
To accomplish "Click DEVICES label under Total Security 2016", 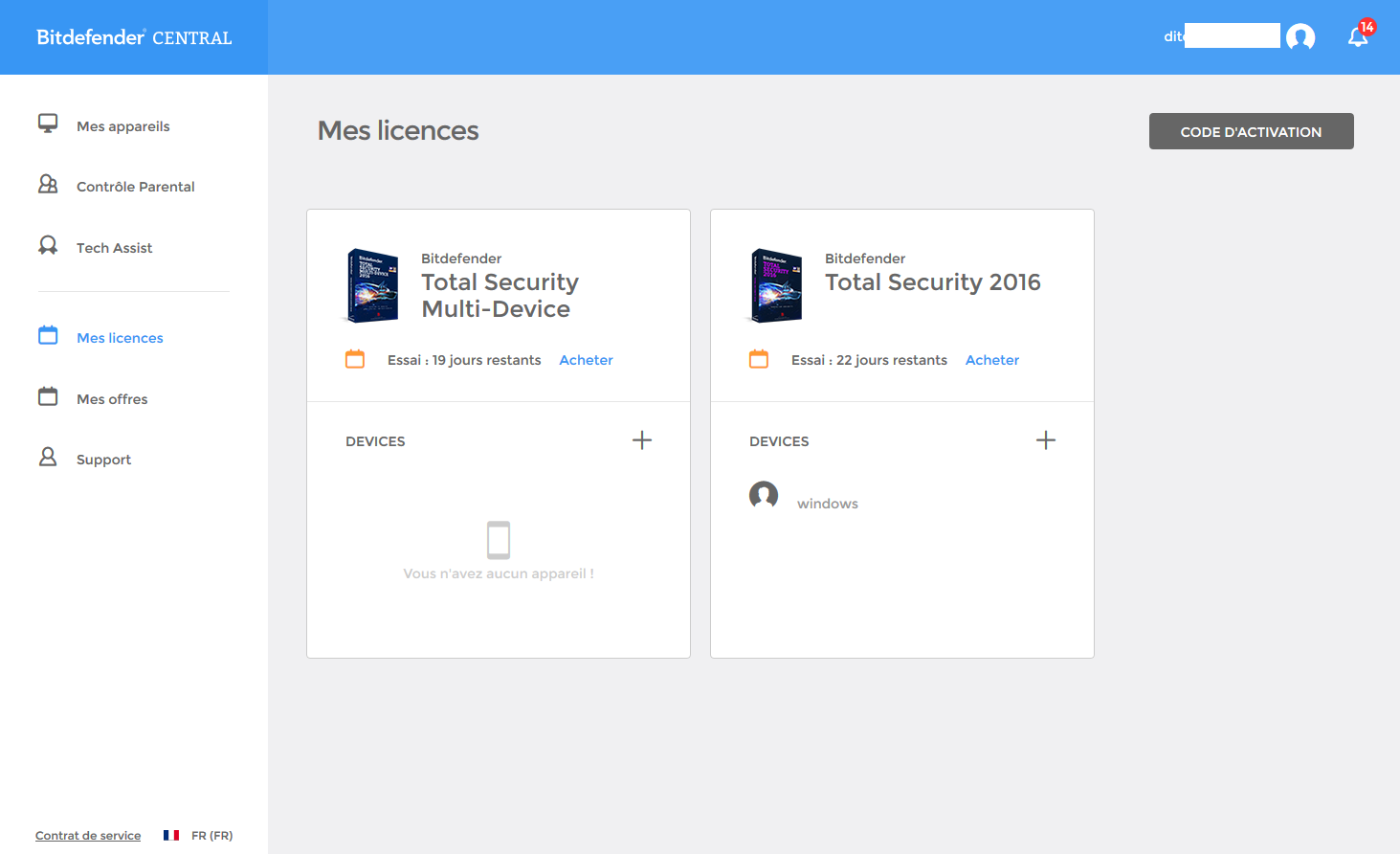I will [x=779, y=441].
